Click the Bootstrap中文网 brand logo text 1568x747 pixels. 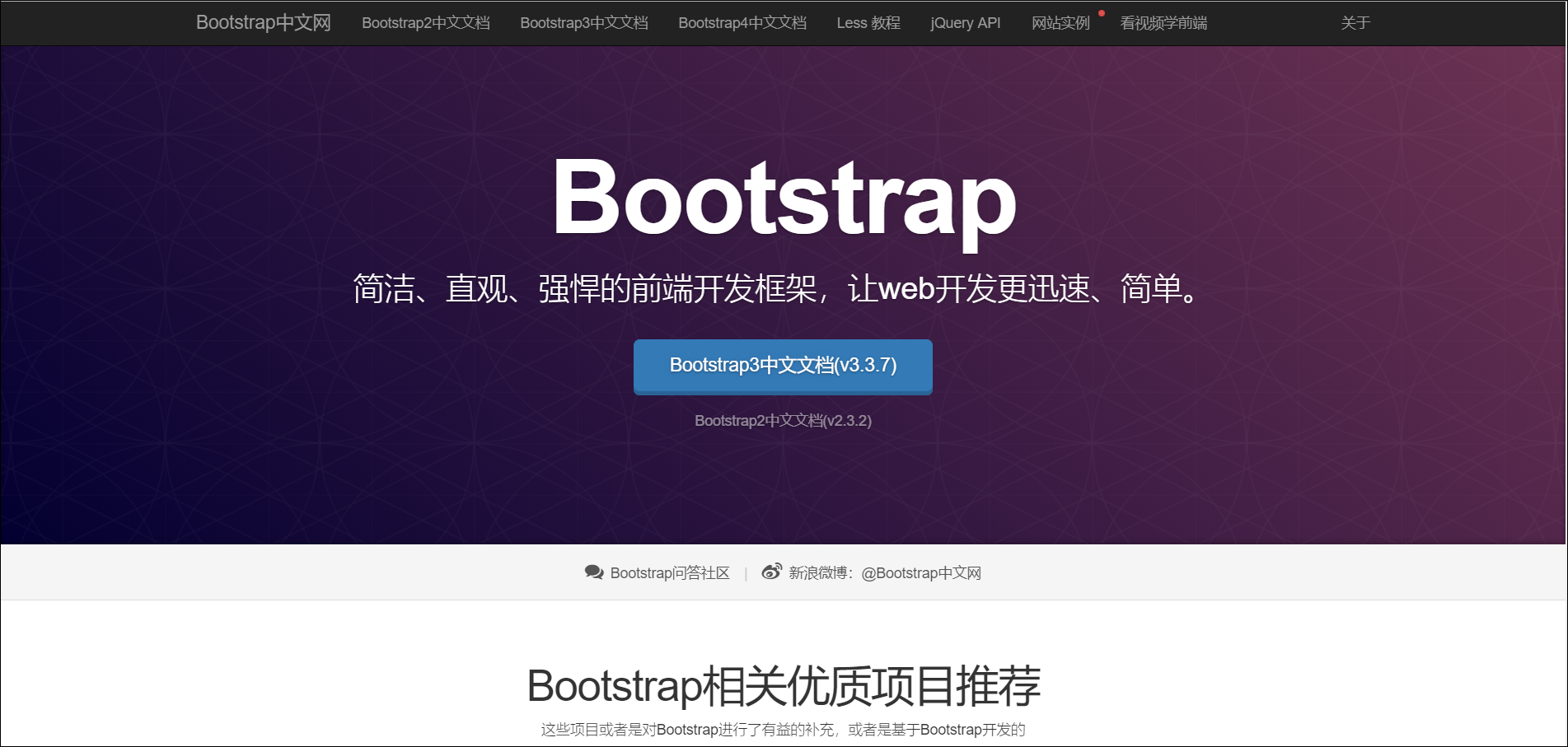[263, 22]
